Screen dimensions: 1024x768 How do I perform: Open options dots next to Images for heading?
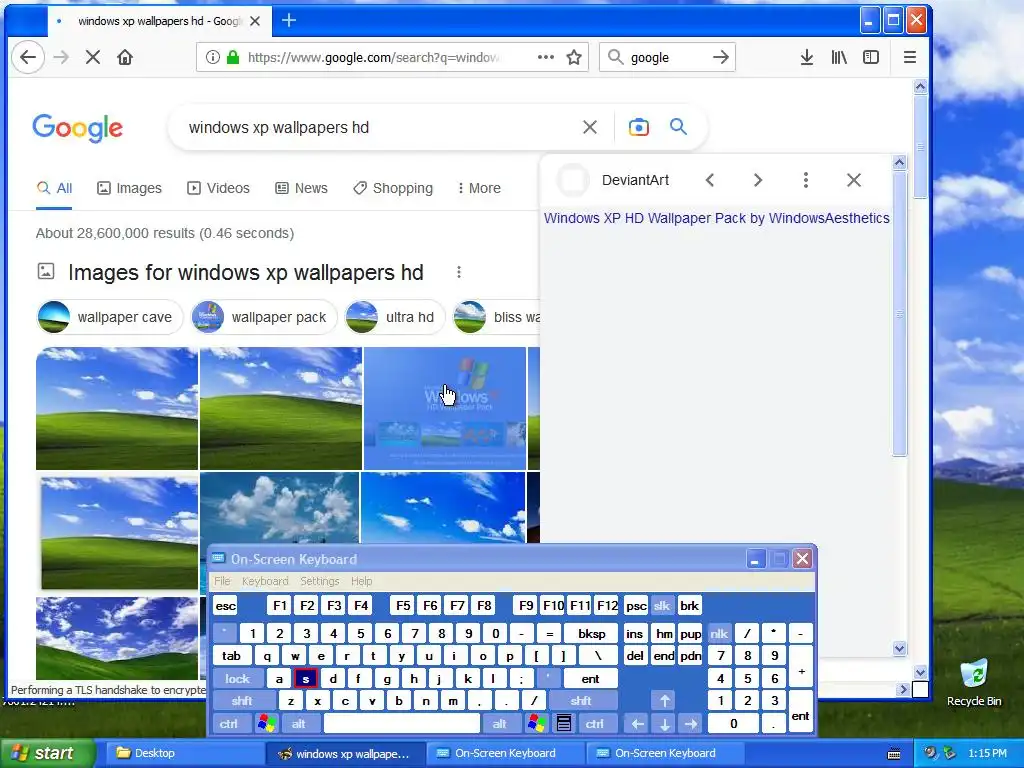pyautogui.click(x=459, y=272)
